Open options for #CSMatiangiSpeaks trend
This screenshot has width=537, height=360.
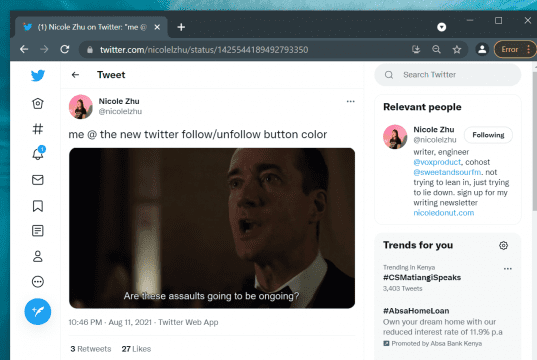point(508,269)
